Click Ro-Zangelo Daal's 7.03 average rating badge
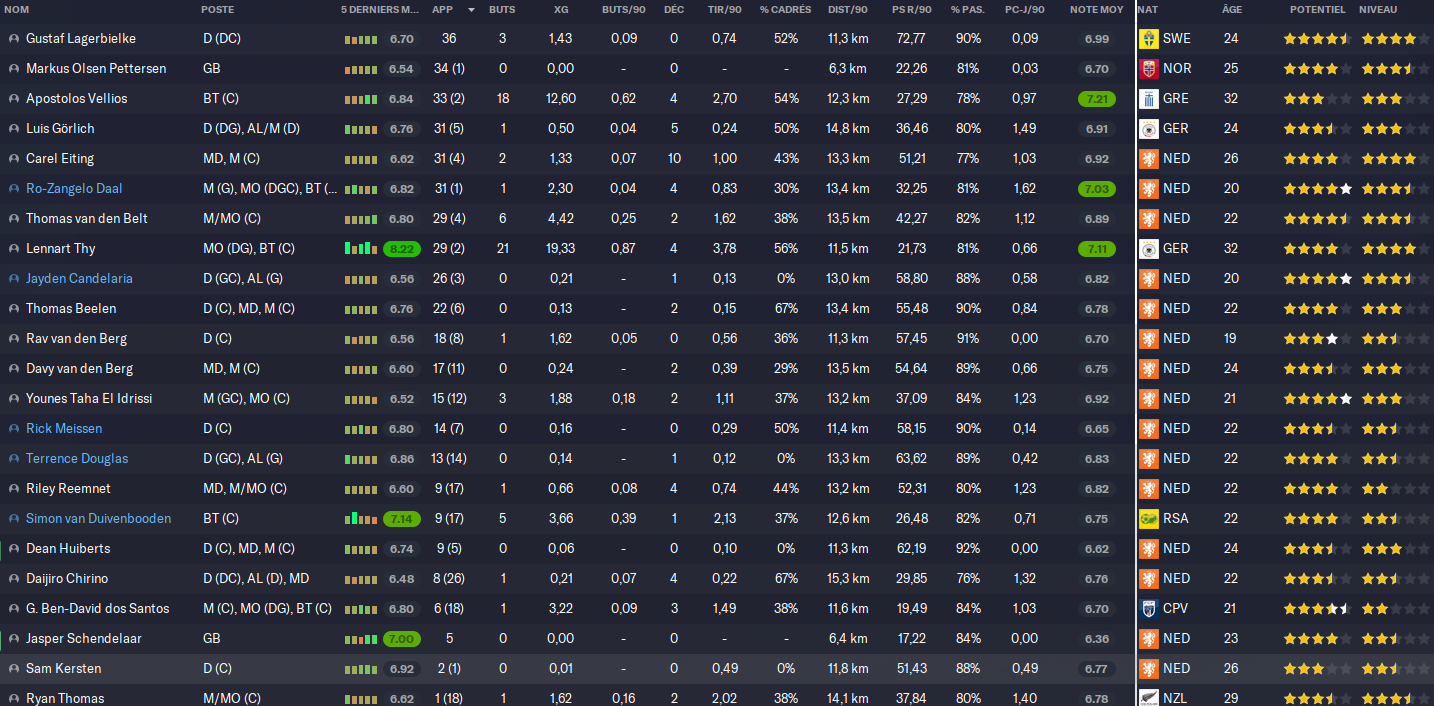The image size is (1434, 706). pos(1096,189)
